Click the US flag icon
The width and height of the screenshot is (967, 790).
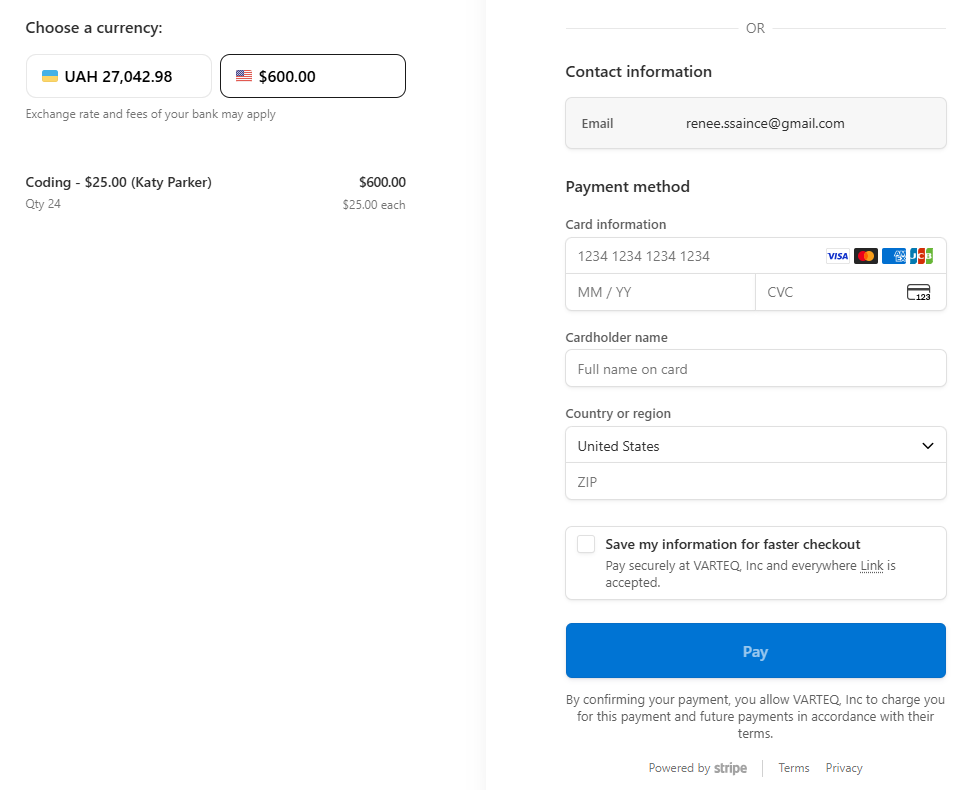click(x=244, y=76)
